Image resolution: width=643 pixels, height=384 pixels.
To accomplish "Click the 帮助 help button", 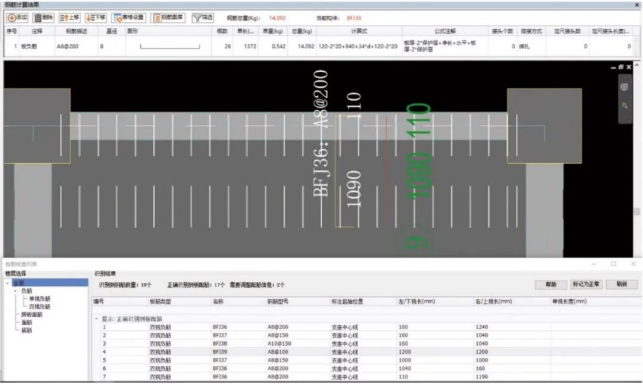I will click(551, 284).
